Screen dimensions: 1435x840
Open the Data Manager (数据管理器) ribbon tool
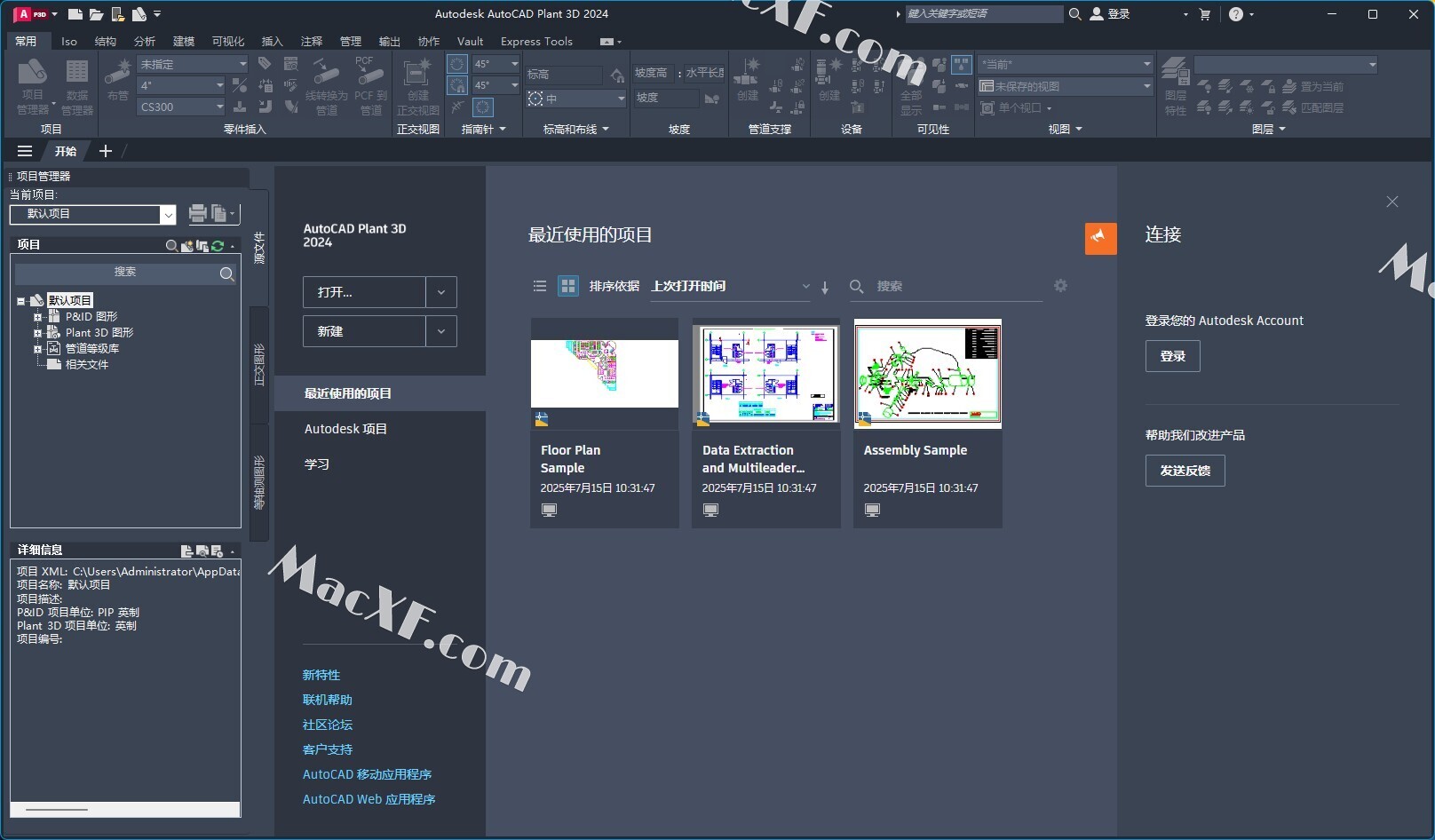coord(77,86)
